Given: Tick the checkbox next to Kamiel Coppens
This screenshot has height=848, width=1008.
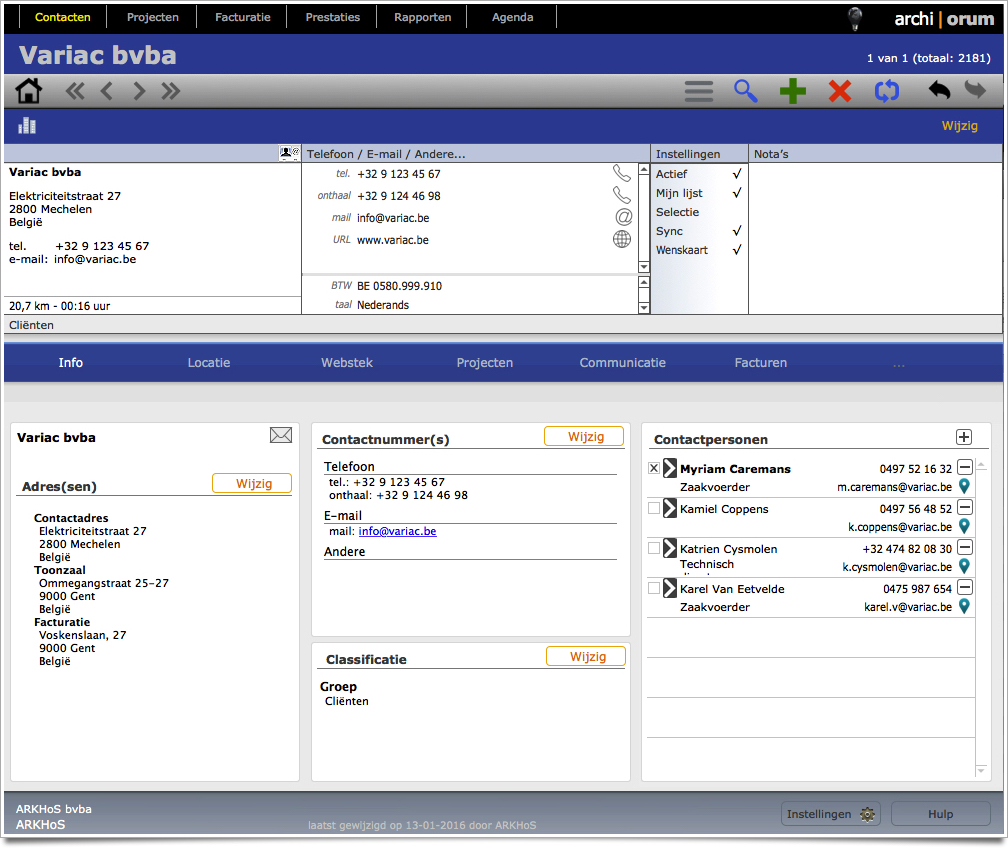Looking at the screenshot, I should coord(654,508).
